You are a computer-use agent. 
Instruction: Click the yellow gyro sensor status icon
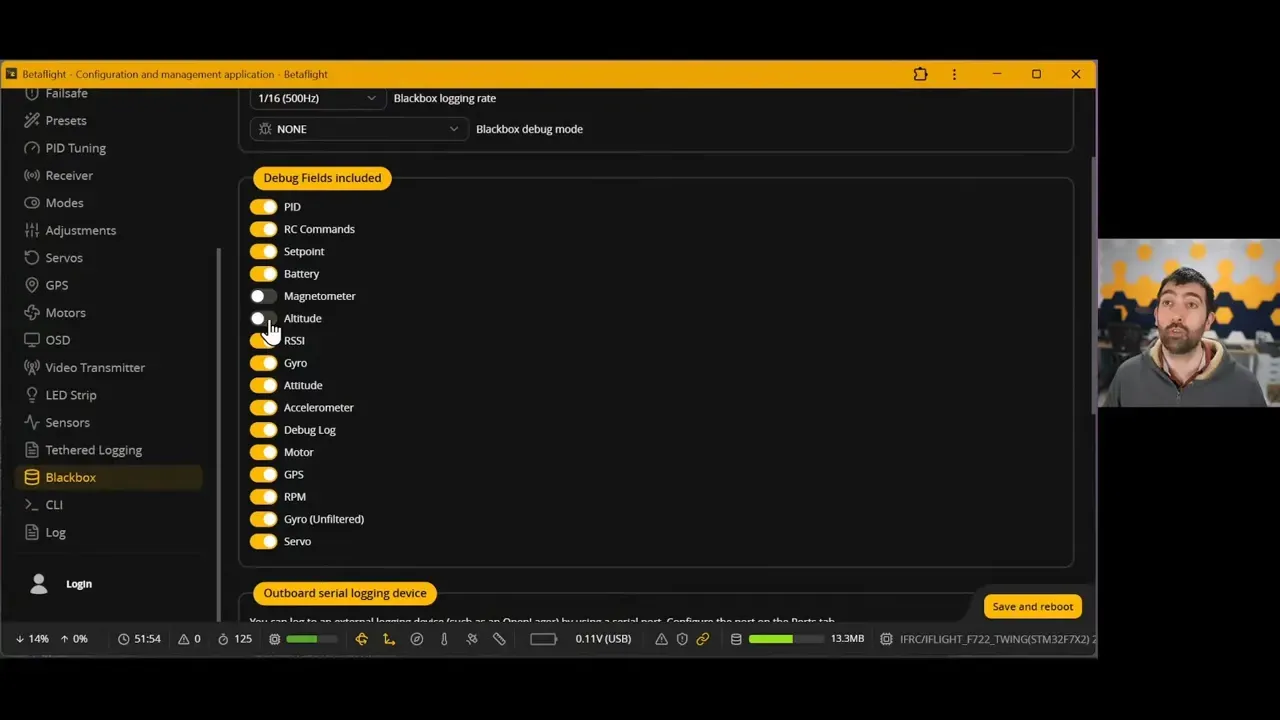[361, 639]
